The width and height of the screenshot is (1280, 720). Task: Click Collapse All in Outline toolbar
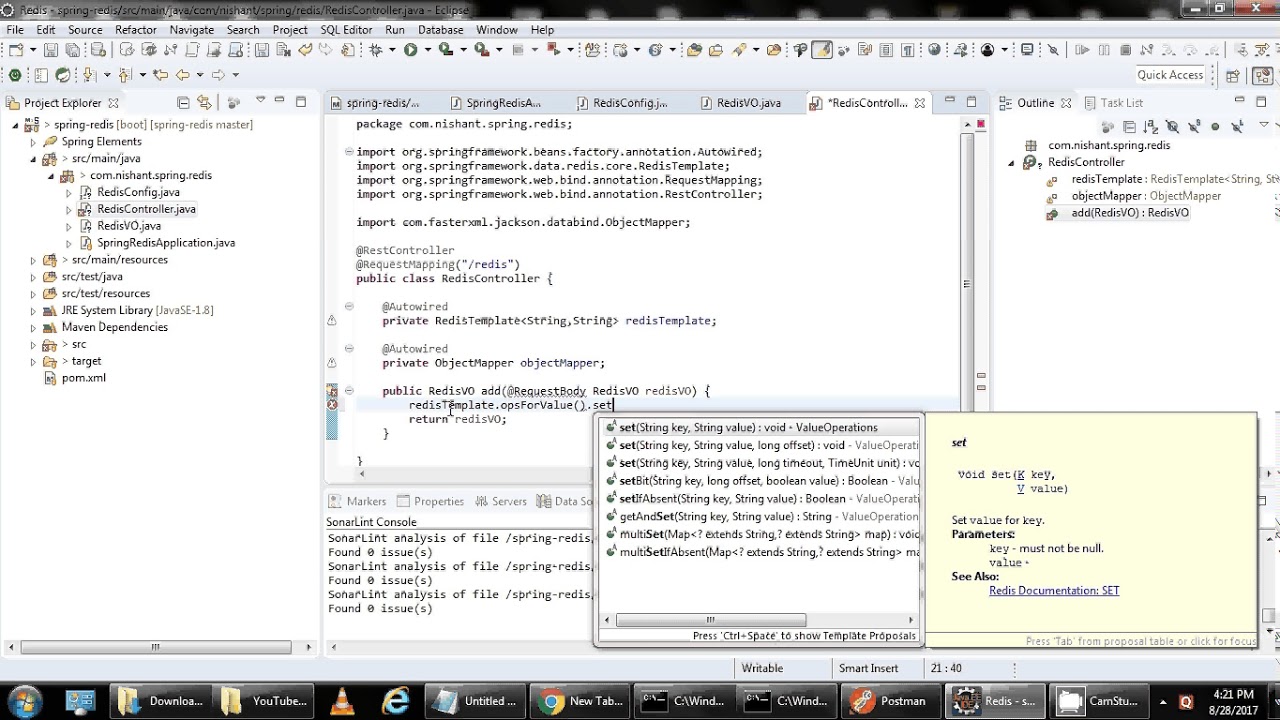(1129, 127)
